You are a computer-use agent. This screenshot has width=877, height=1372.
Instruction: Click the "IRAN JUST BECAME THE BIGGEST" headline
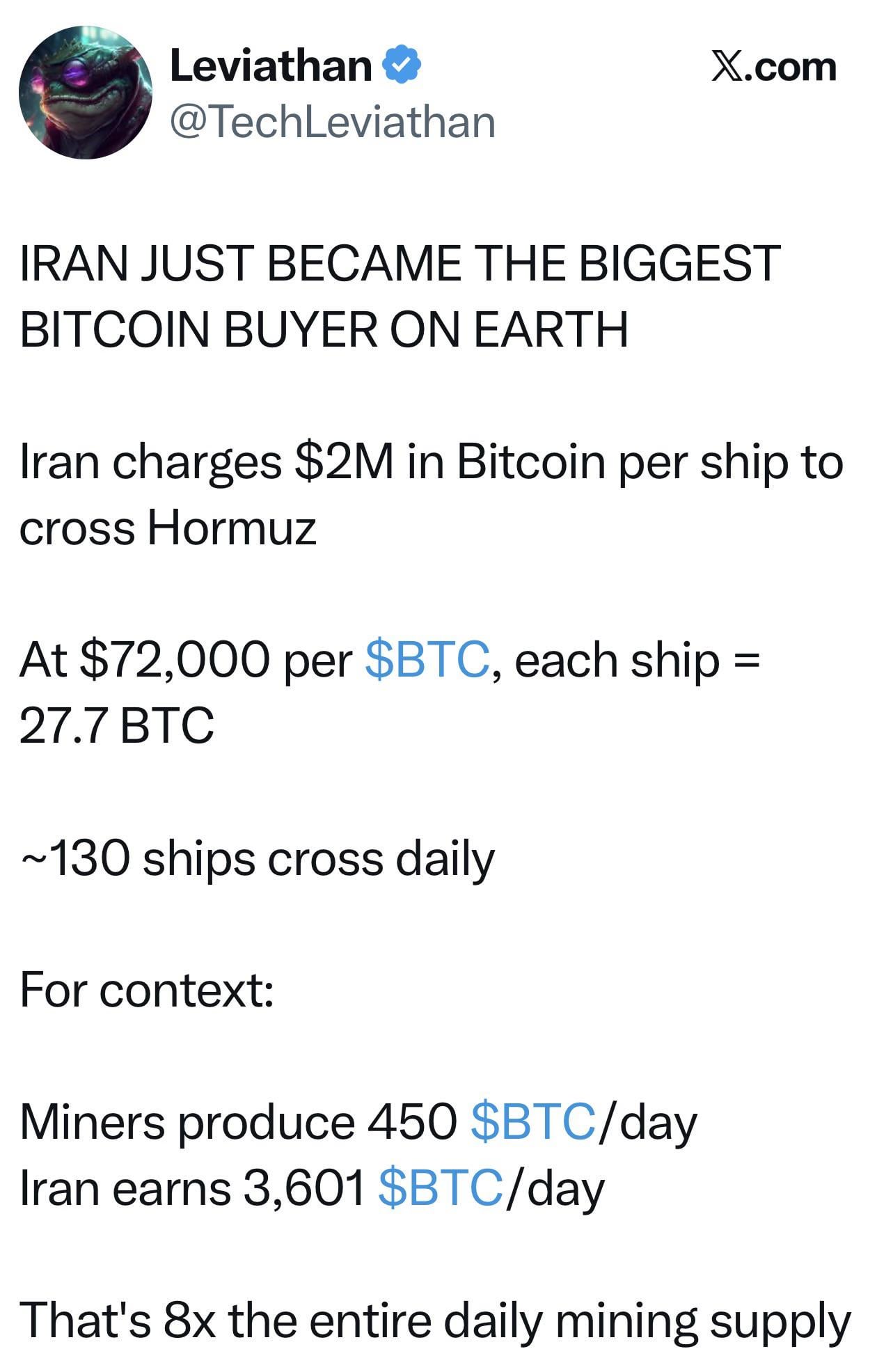point(400,263)
